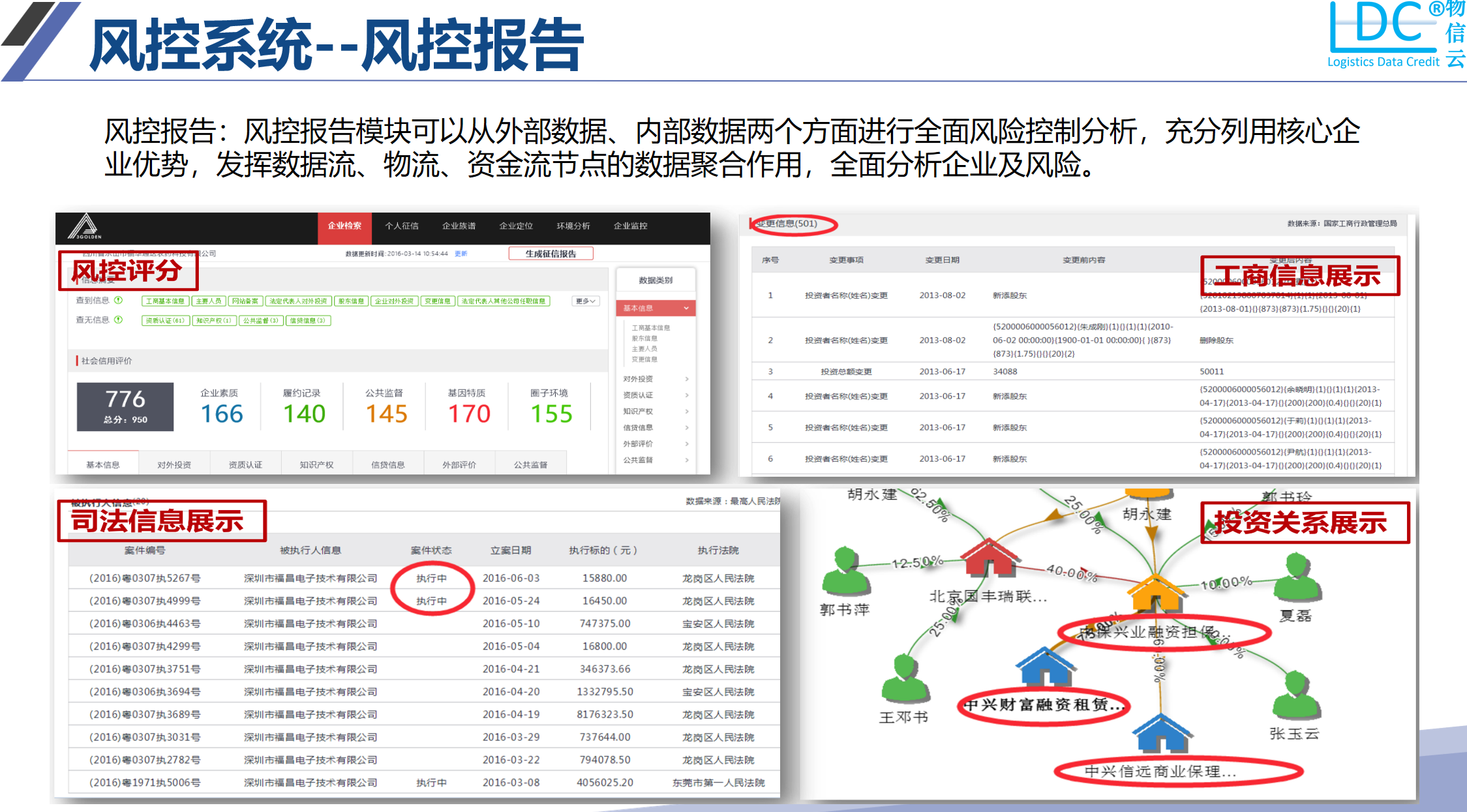Viewport: 1467px width, 812px height.
Task: Click the green person icon for 郭书萍
Action: (845, 571)
